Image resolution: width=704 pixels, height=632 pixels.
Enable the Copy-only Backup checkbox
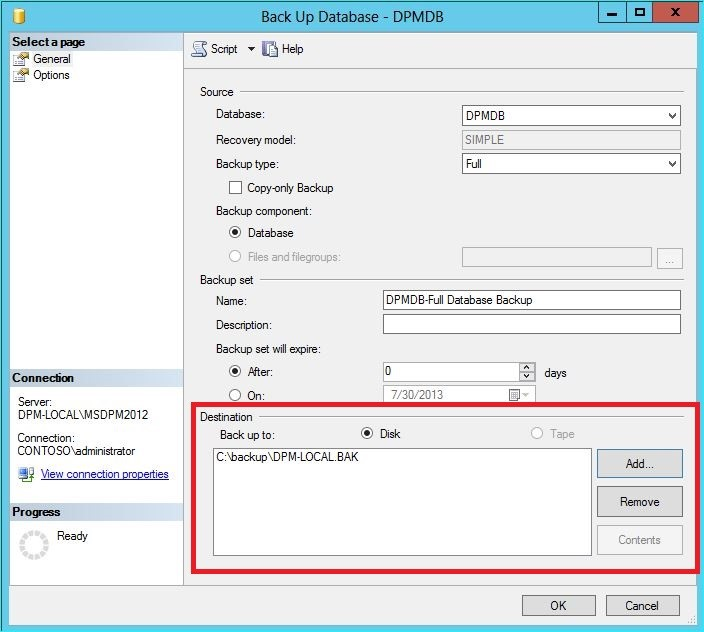click(x=235, y=187)
